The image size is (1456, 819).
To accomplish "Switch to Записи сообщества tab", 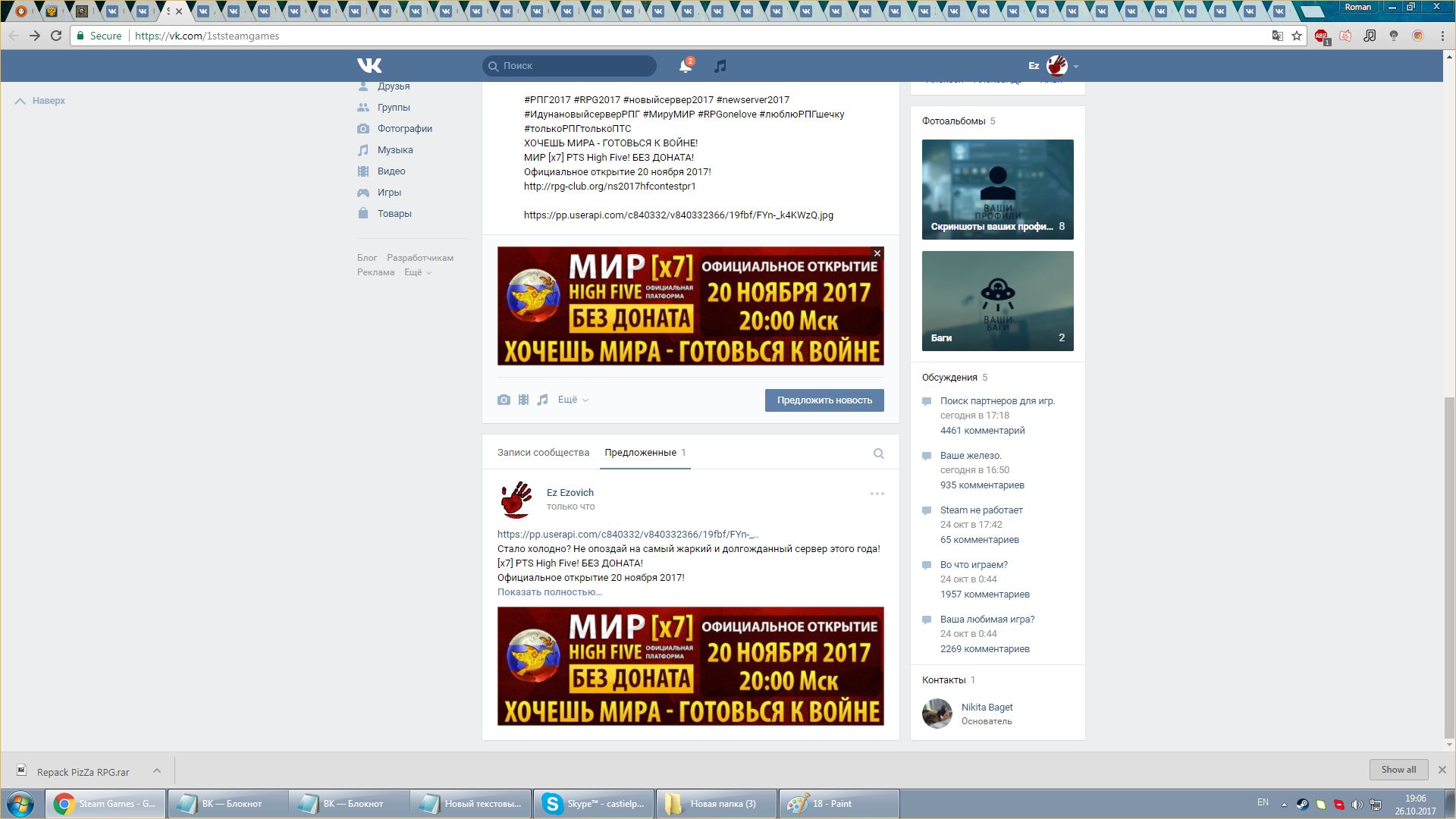I will coord(543,453).
